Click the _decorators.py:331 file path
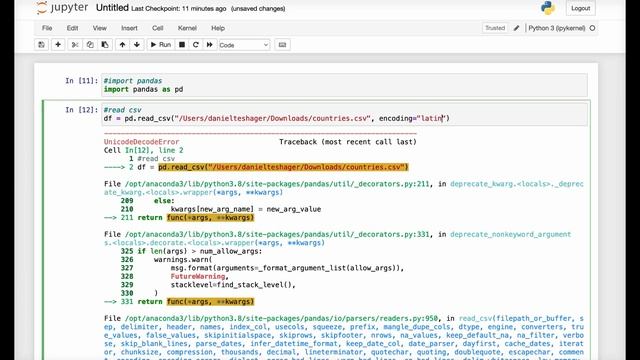Screen dimensions: 640x360 [x=277, y=234]
